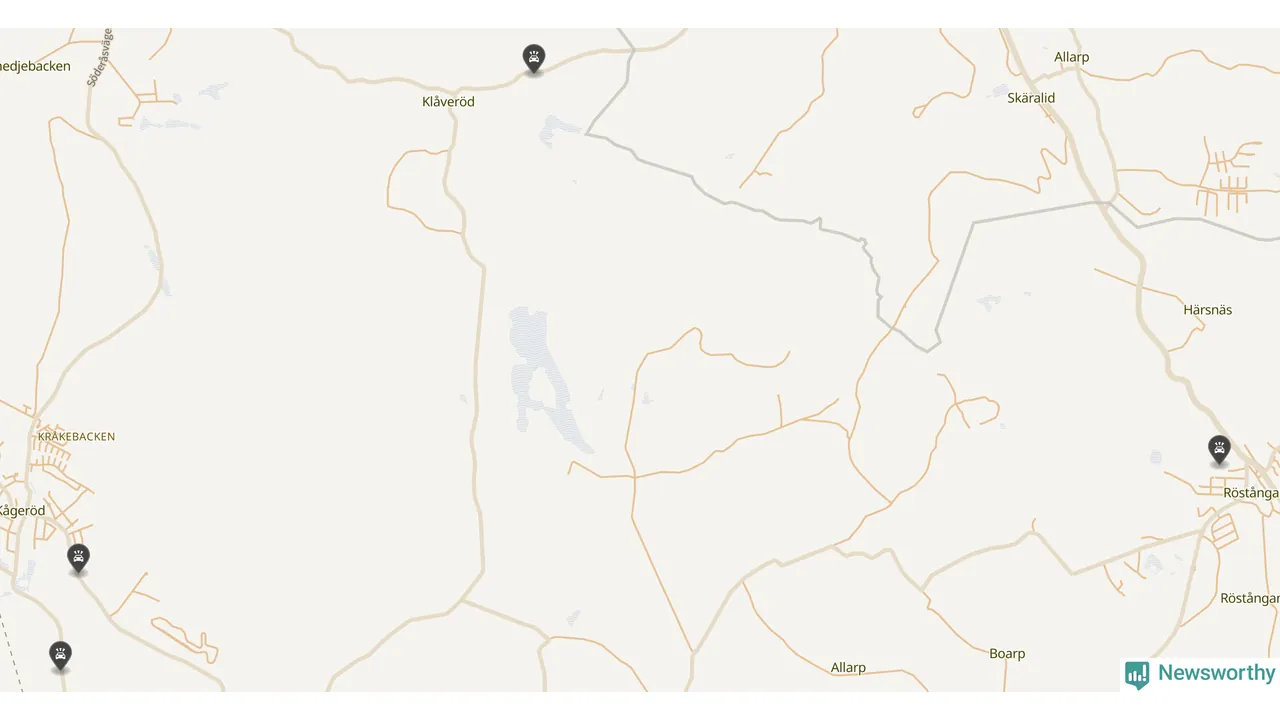Select the lower Röstånga label near Boarp road

coord(1250,599)
